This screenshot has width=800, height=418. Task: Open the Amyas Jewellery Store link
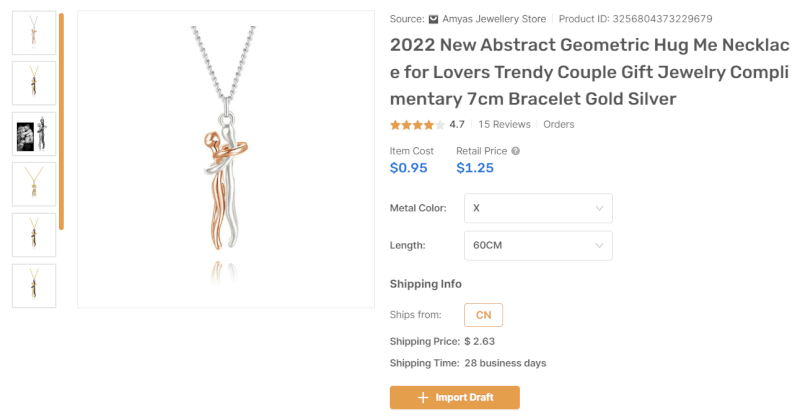494,19
